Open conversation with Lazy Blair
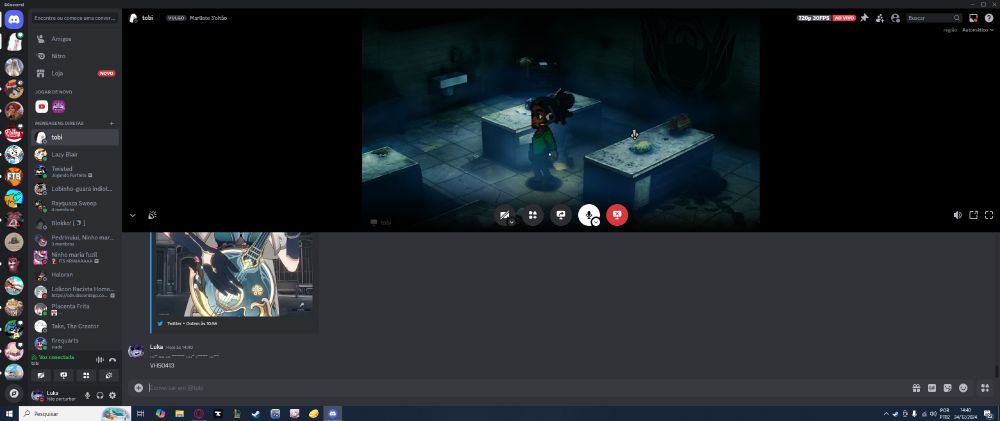The height and width of the screenshot is (421, 1000). [x=75, y=154]
